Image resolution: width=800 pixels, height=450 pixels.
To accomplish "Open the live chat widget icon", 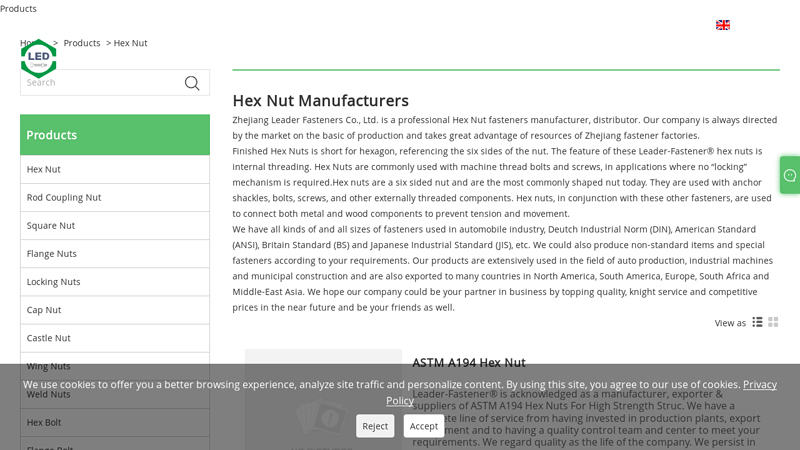I will (x=790, y=176).
